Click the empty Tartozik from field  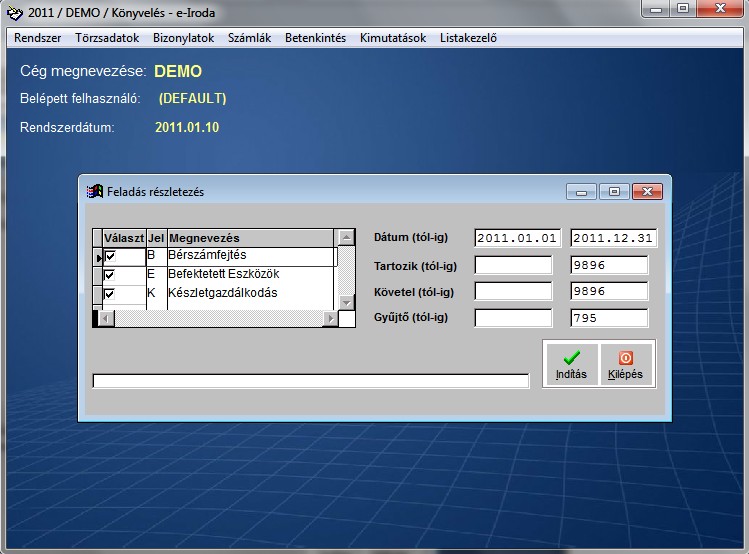click(513, 265)
